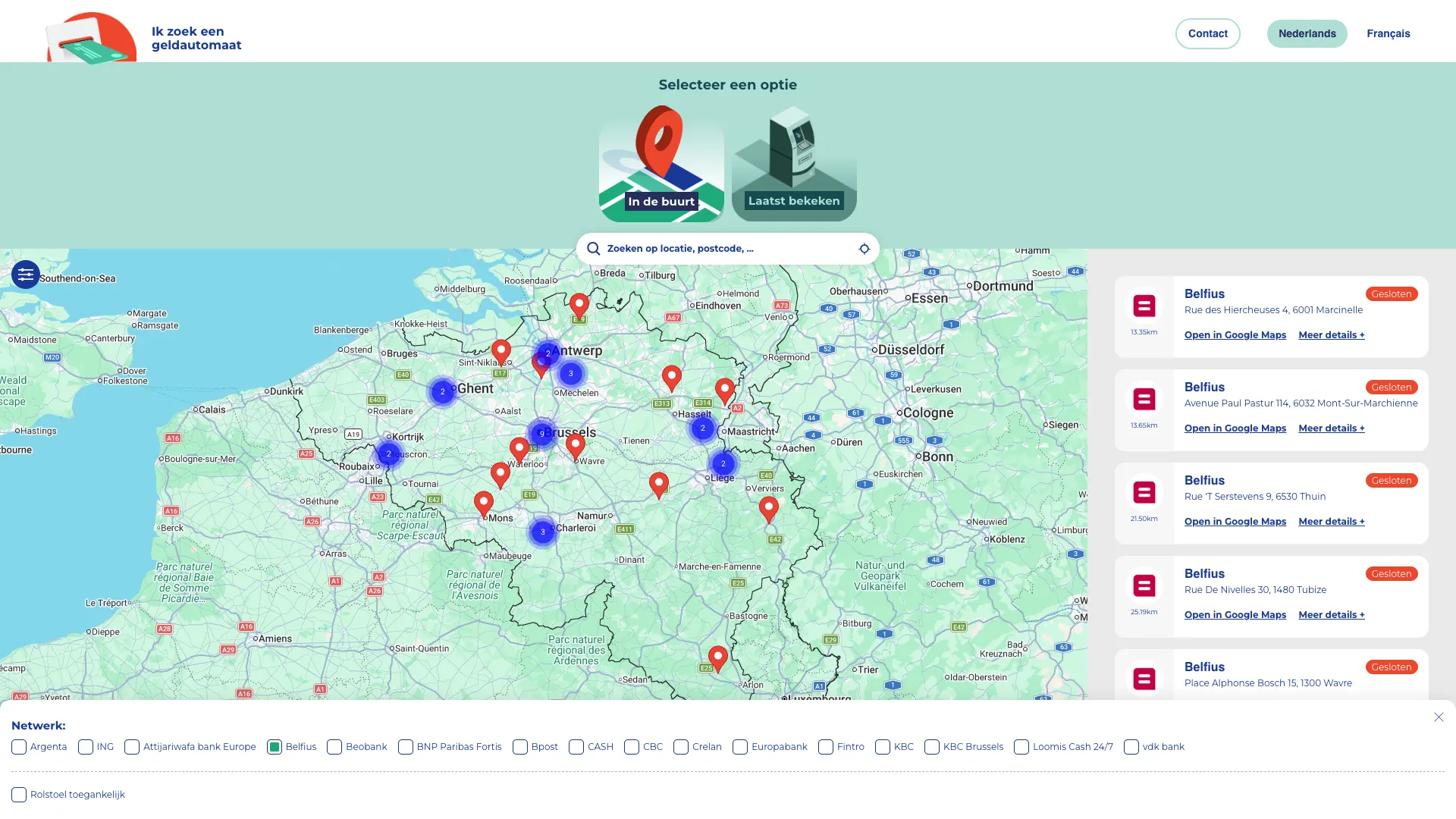Enable the vdk bank checkbox

click(1131, 747)
